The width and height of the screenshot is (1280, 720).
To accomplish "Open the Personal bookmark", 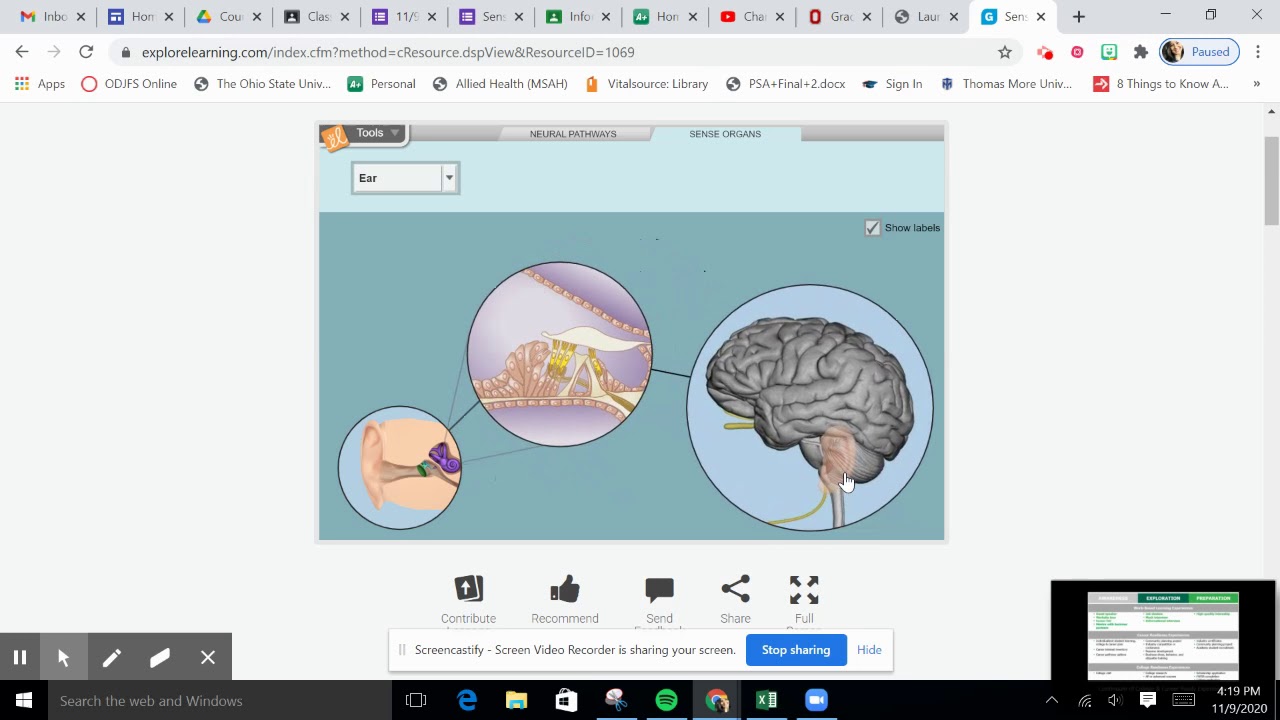I will click(381, 84).
